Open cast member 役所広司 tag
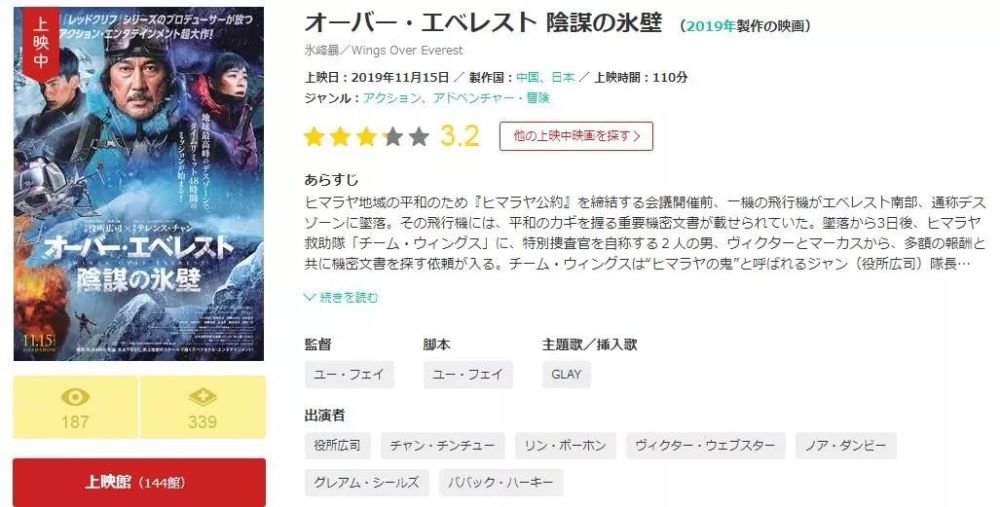This screenshot has width=1000, height=507. tap(337, 445)
